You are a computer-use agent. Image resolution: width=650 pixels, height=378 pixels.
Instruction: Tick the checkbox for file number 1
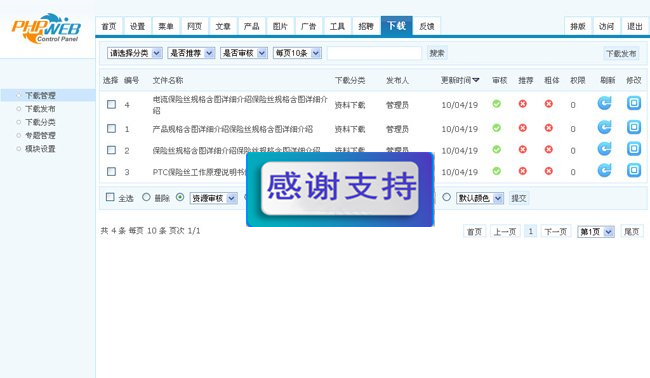(112, 128)
